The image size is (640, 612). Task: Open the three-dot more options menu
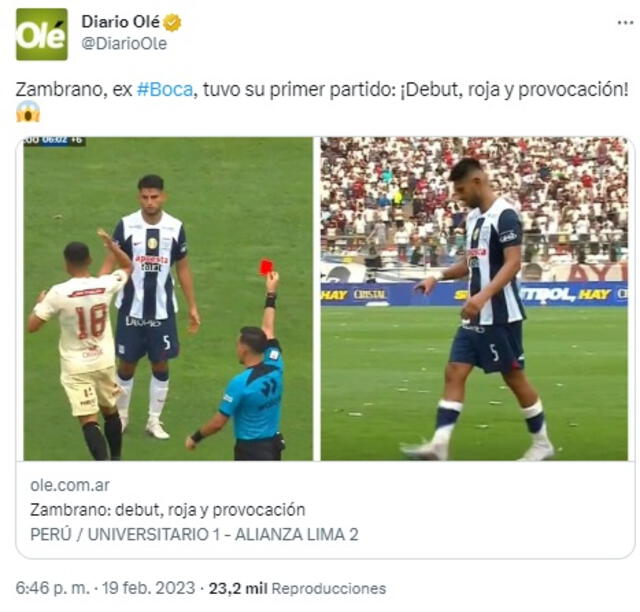[x=625, y=23]
